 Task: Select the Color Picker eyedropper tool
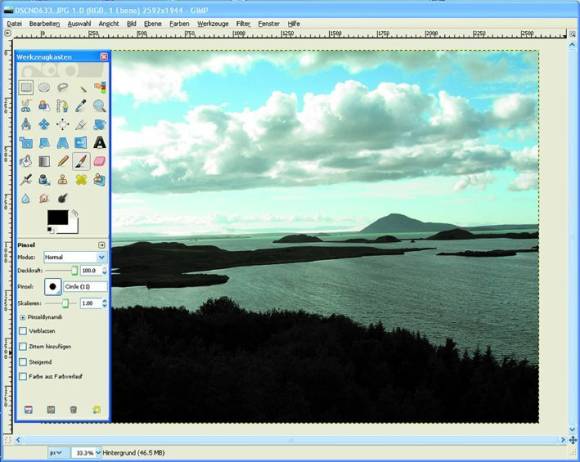point(81,106)
